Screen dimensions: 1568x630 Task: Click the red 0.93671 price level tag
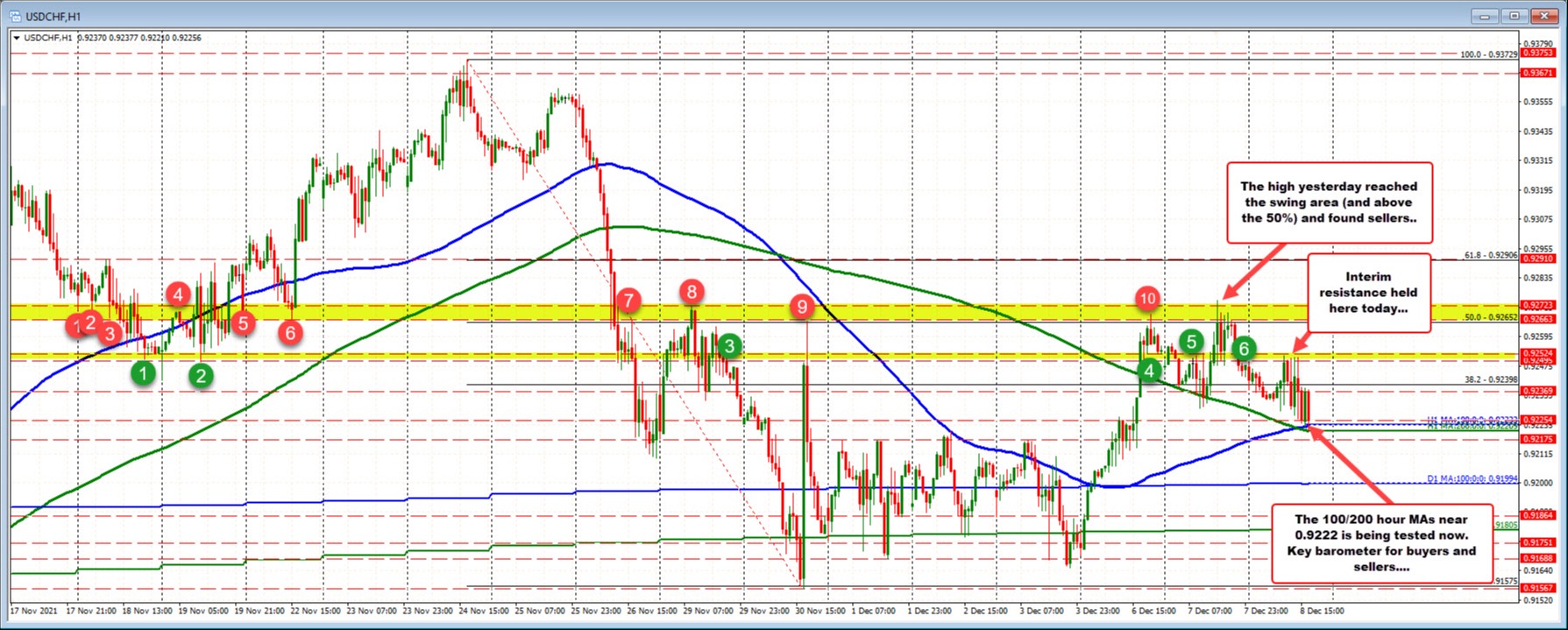(x=1538, y=73)
